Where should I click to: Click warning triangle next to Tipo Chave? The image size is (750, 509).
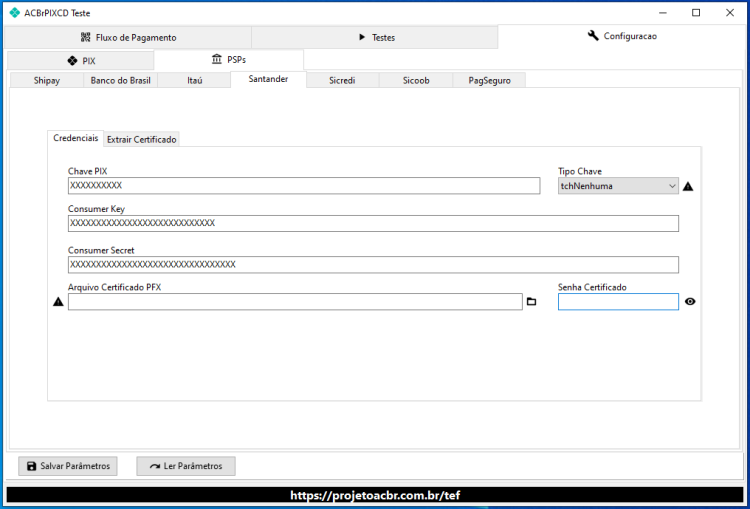688,186
